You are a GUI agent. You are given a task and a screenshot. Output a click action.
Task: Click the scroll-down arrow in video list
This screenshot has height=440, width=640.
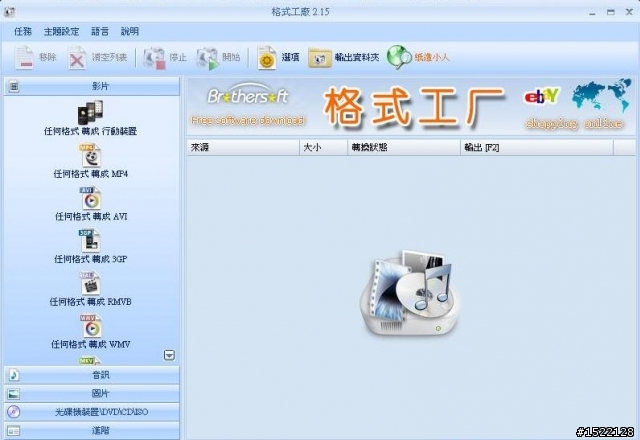coord(169,355)
